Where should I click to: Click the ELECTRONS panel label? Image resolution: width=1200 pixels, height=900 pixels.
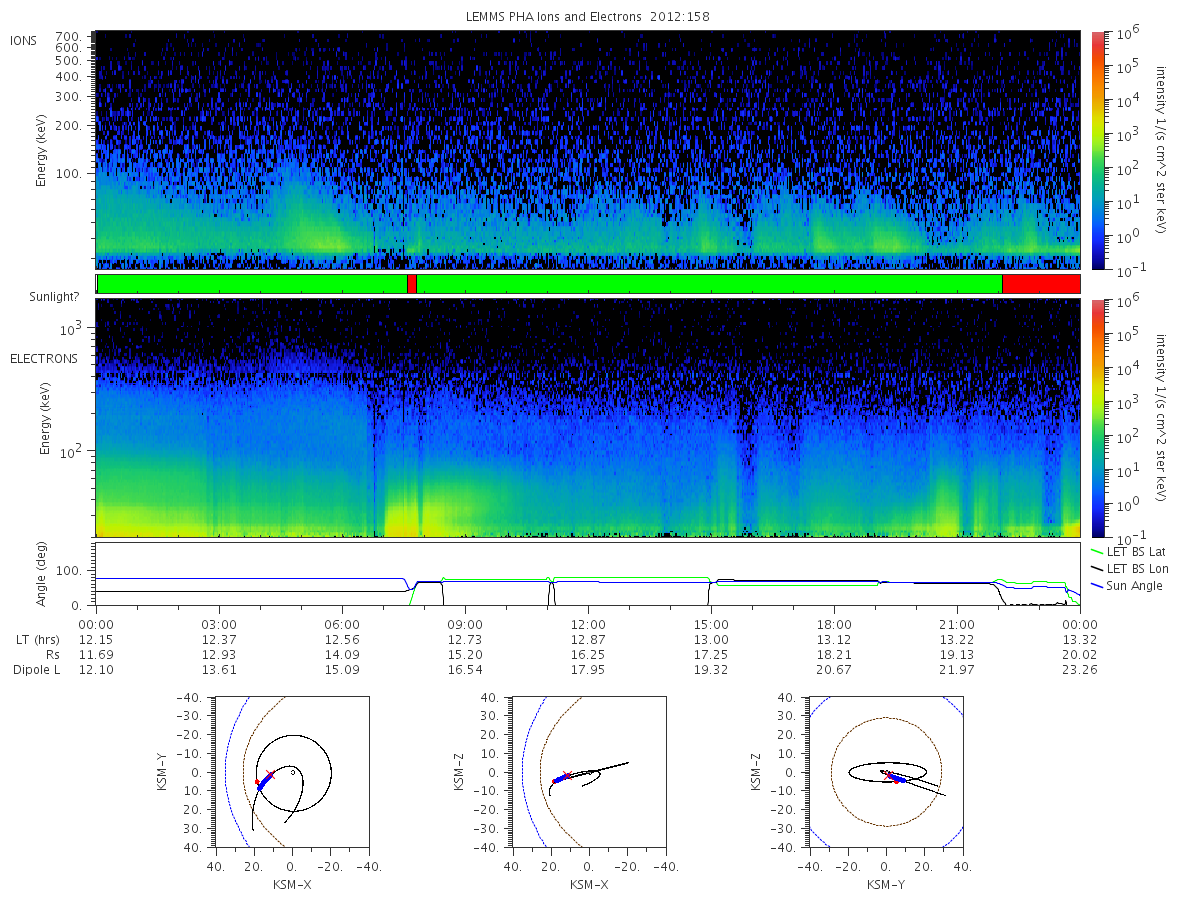(43, 358)
